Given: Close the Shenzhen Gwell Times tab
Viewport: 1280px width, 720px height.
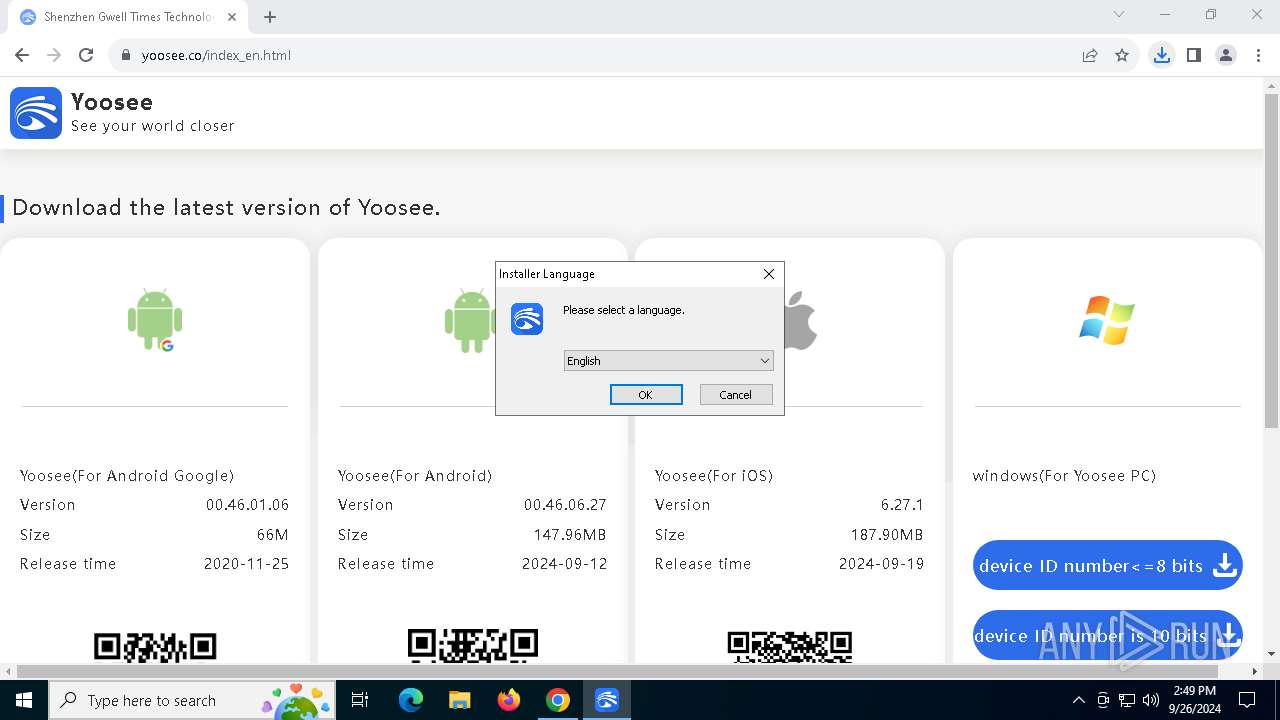Looking at the screenshot, I should [232, 17].
